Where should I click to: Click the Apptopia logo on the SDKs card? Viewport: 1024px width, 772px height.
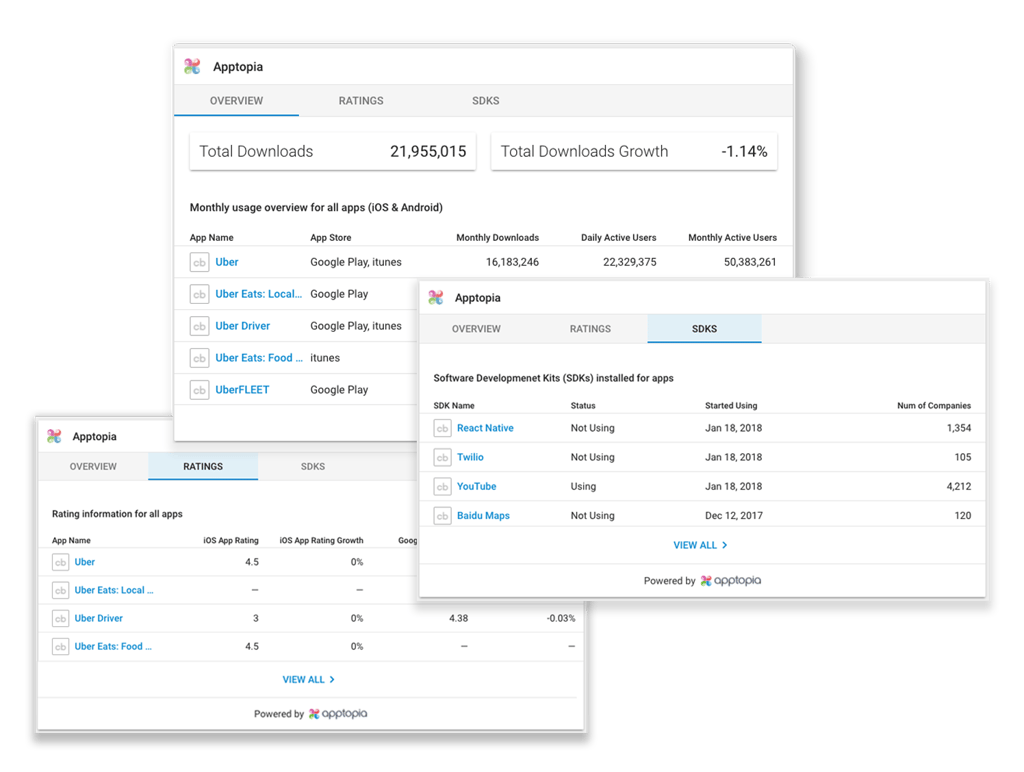[x=434, y=297]
